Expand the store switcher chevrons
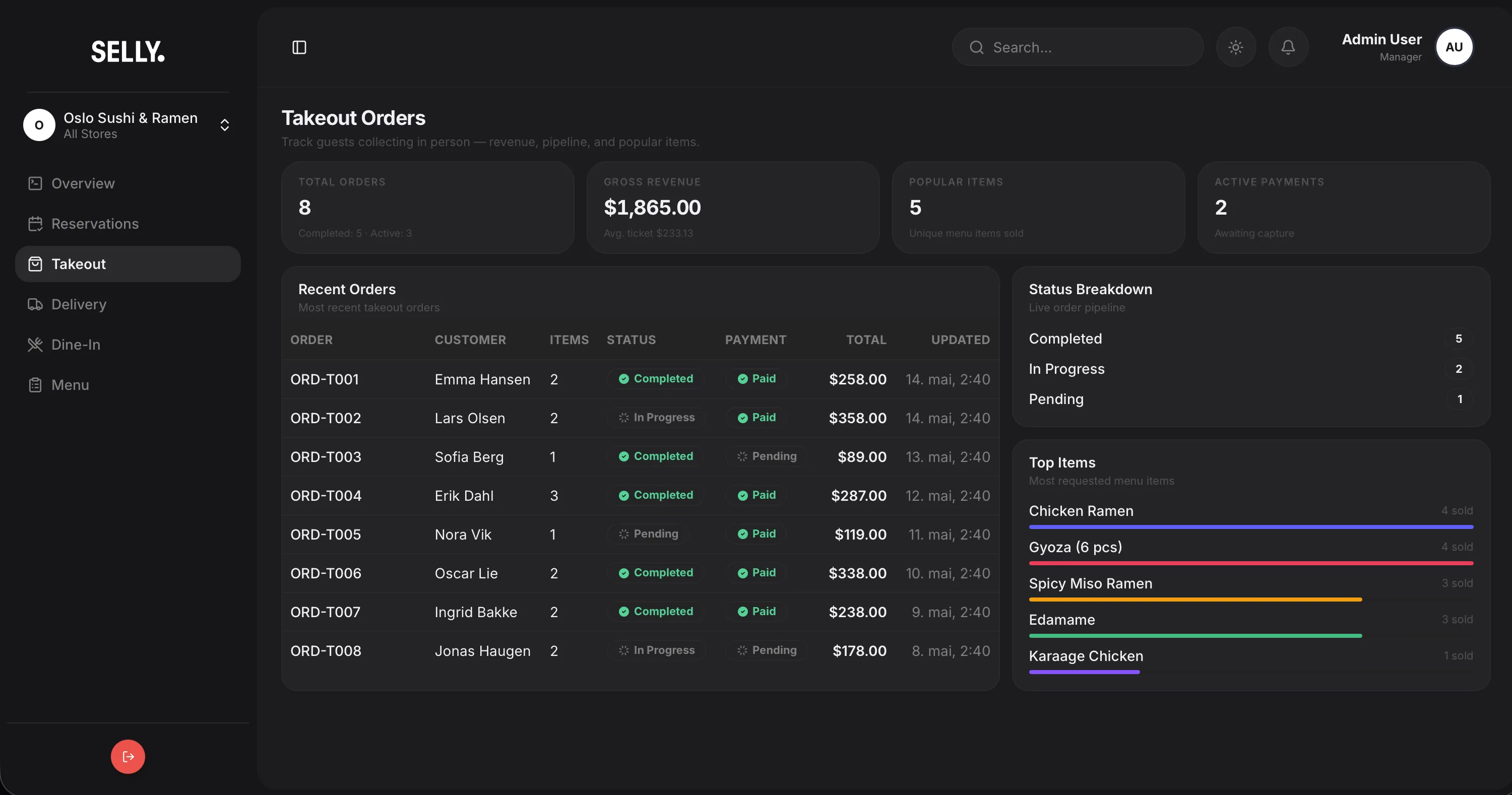This screenshot has width=1512, height=795. coord(224,125)
